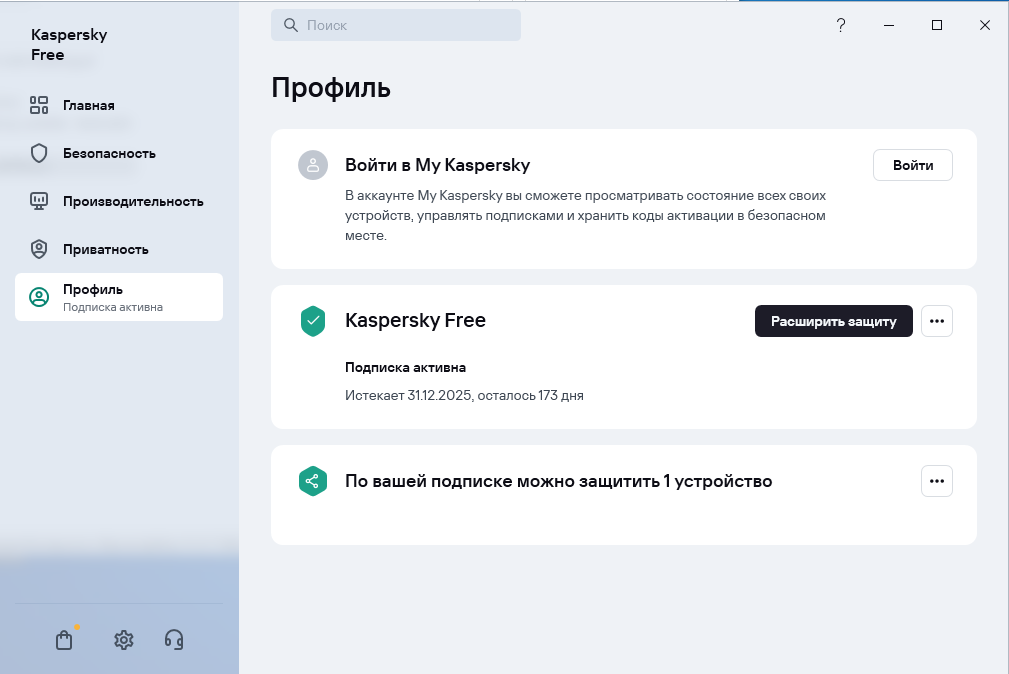The image size is (1009, 674).
Task: Expand the Kaspersky Free three-dots menu
Action: pyautogui.click(x=937, y=321)
